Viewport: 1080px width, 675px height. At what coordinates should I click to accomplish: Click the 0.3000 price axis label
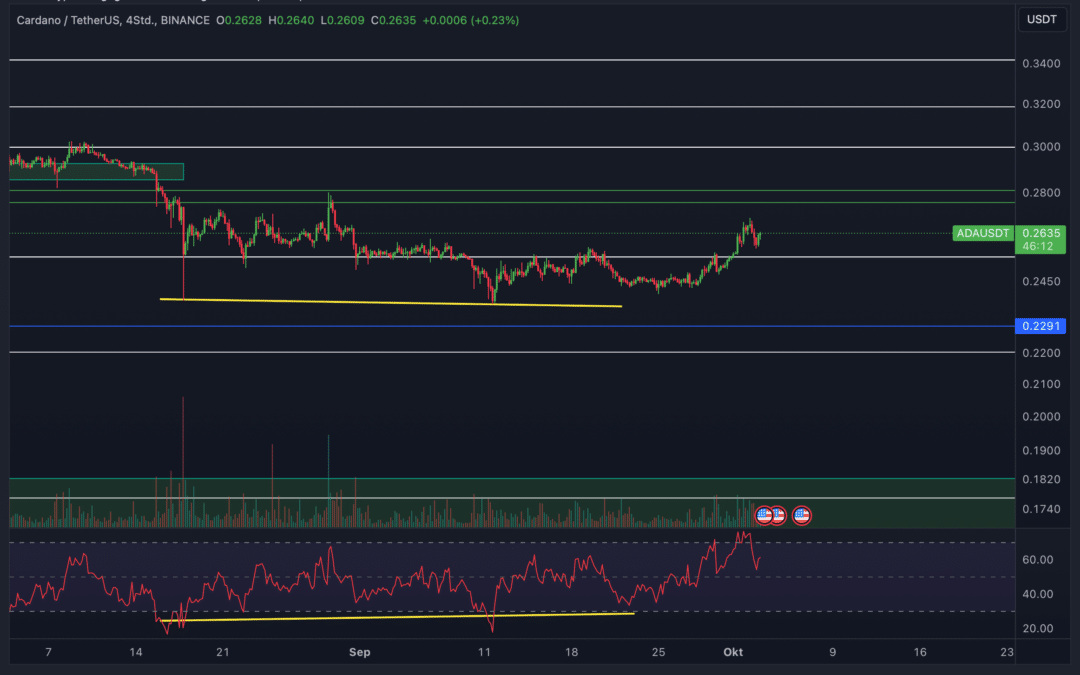tap(1041, 147)
